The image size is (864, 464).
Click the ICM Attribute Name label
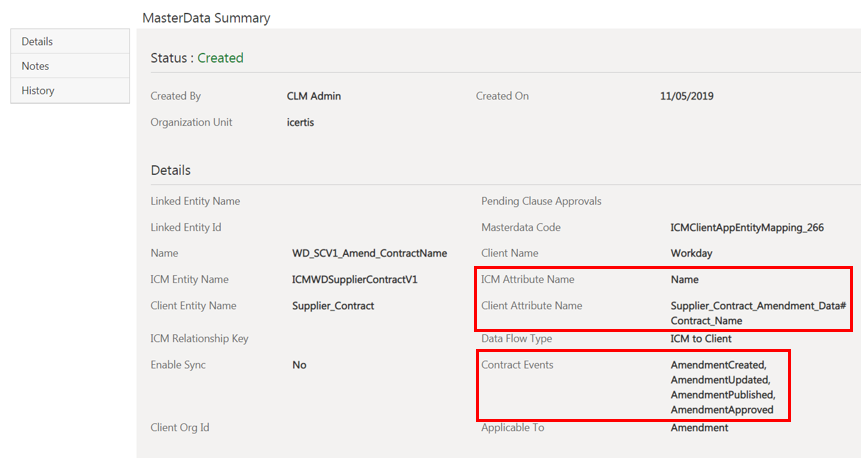tap(528, 280)
